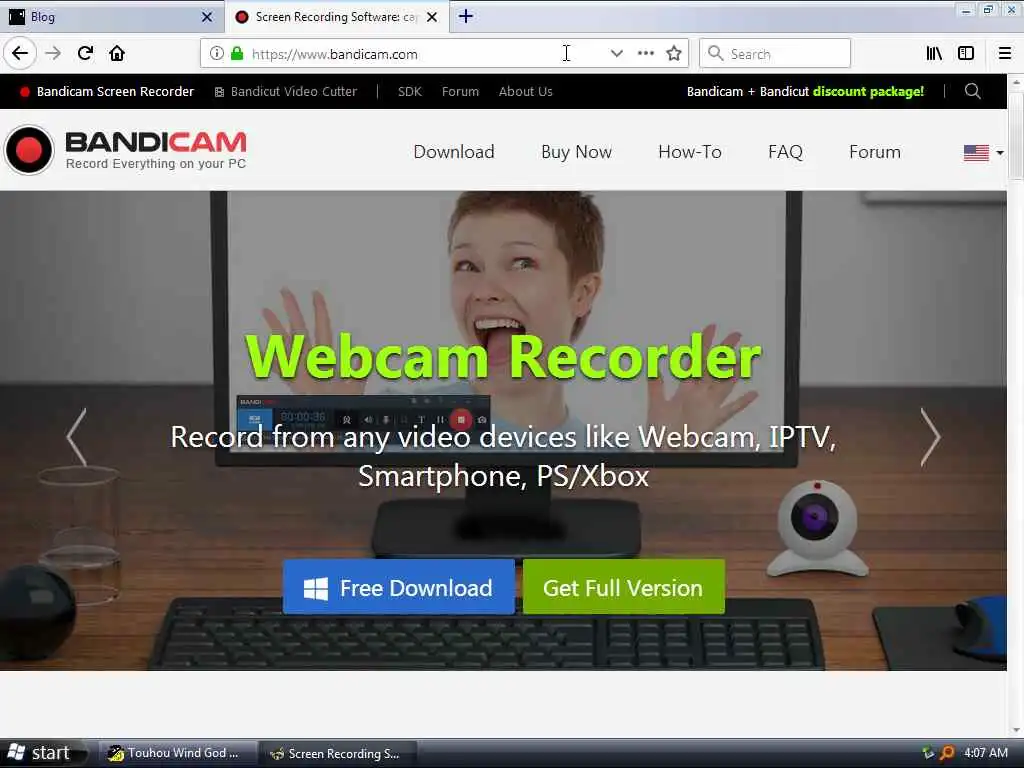Image resolution: width=1024 pixels, height=768 pixels.
Task: Open the language flag dropdown
Action: coord(983,153)
